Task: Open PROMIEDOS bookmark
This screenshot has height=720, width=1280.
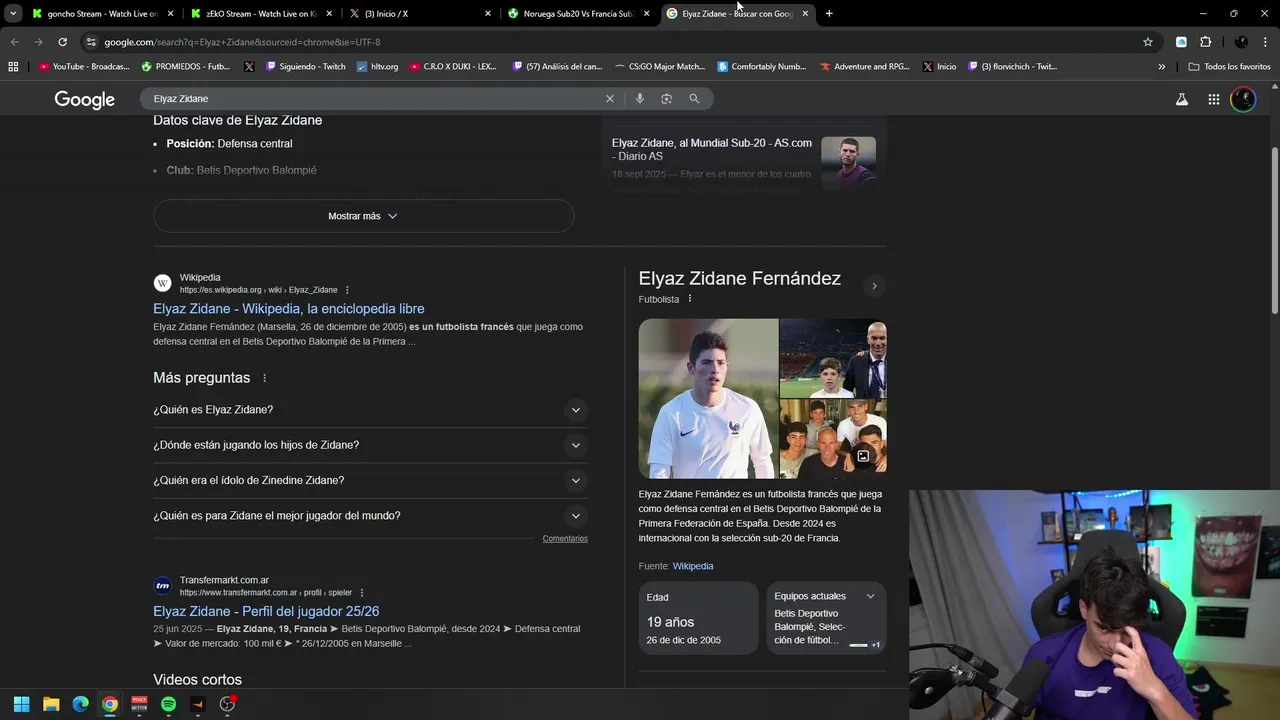Action: (186, 67)
